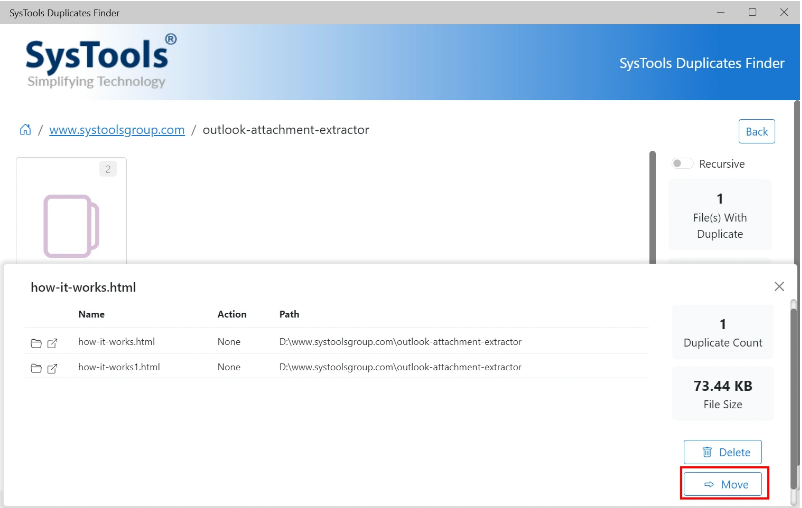Click the Path column header

[x=289, y=315]
